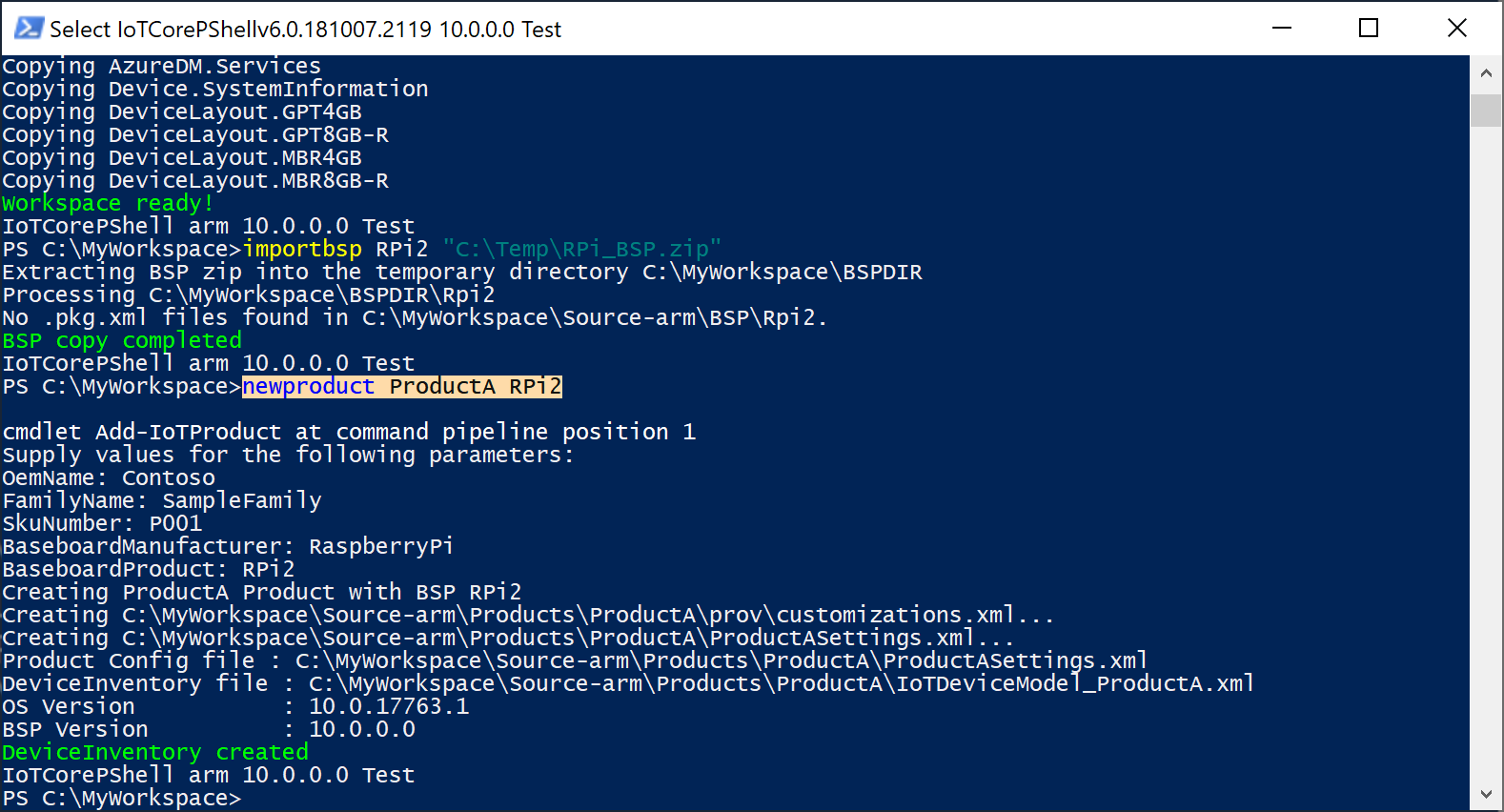Click the 'OemName: Contoso' line

coord(109,477)
